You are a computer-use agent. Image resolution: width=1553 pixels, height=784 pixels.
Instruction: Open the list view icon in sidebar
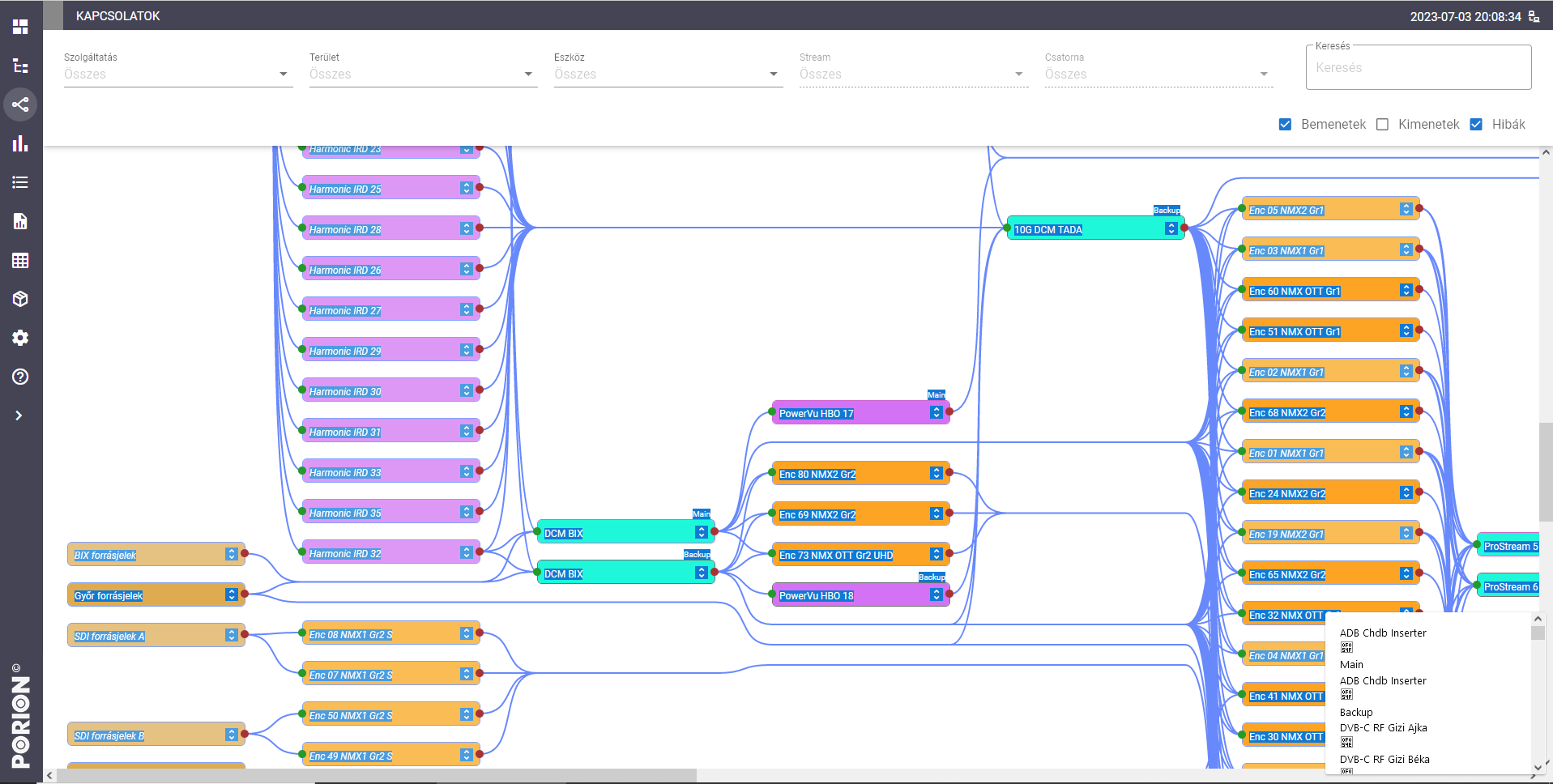point(20,182)
